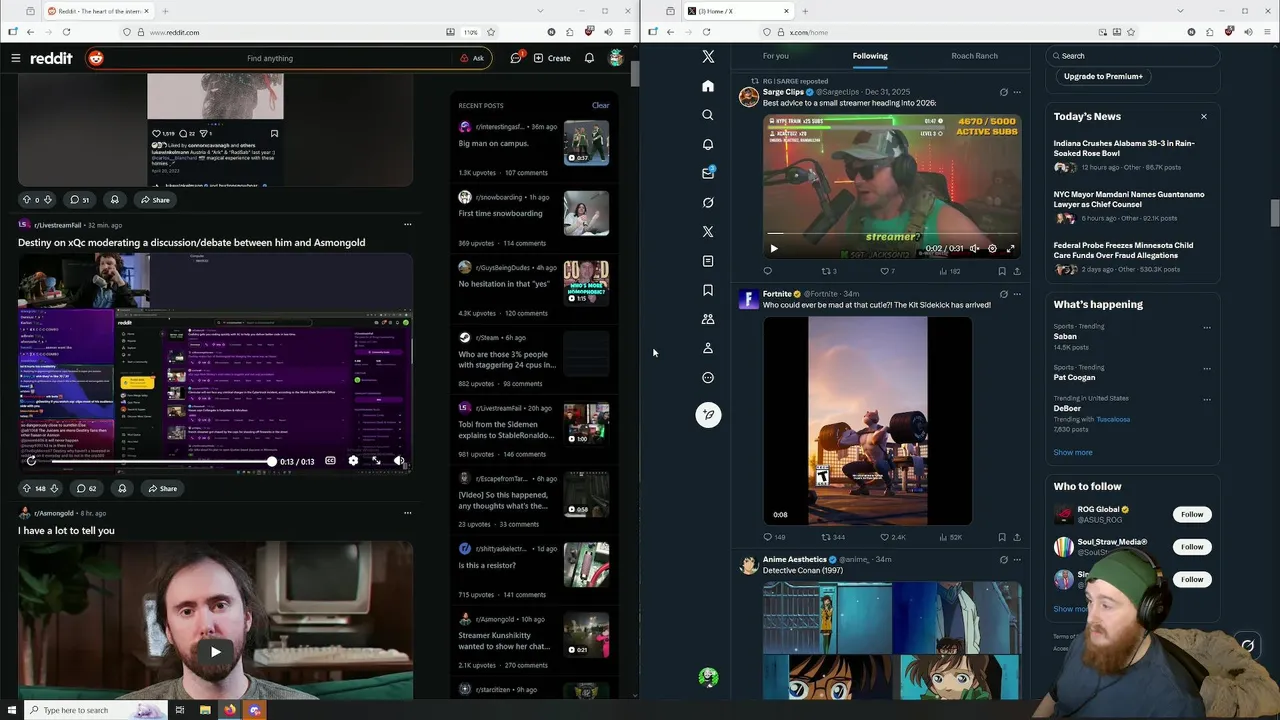Mute the Sarge Clips video

tap(974, 249)
